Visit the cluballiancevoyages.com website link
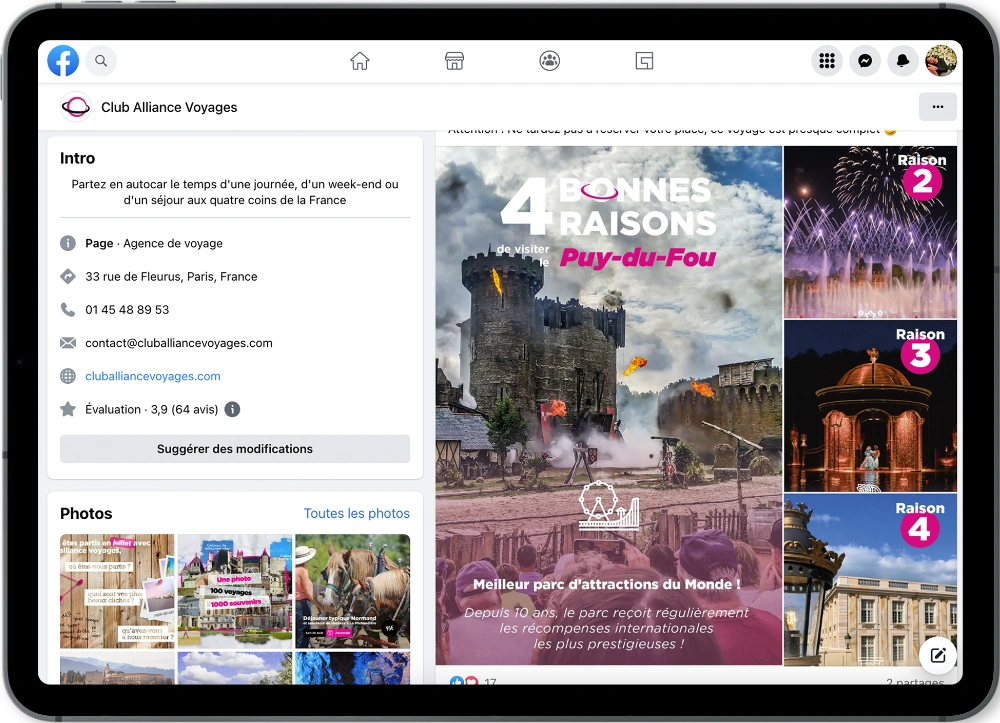 (x=153, y=376)
